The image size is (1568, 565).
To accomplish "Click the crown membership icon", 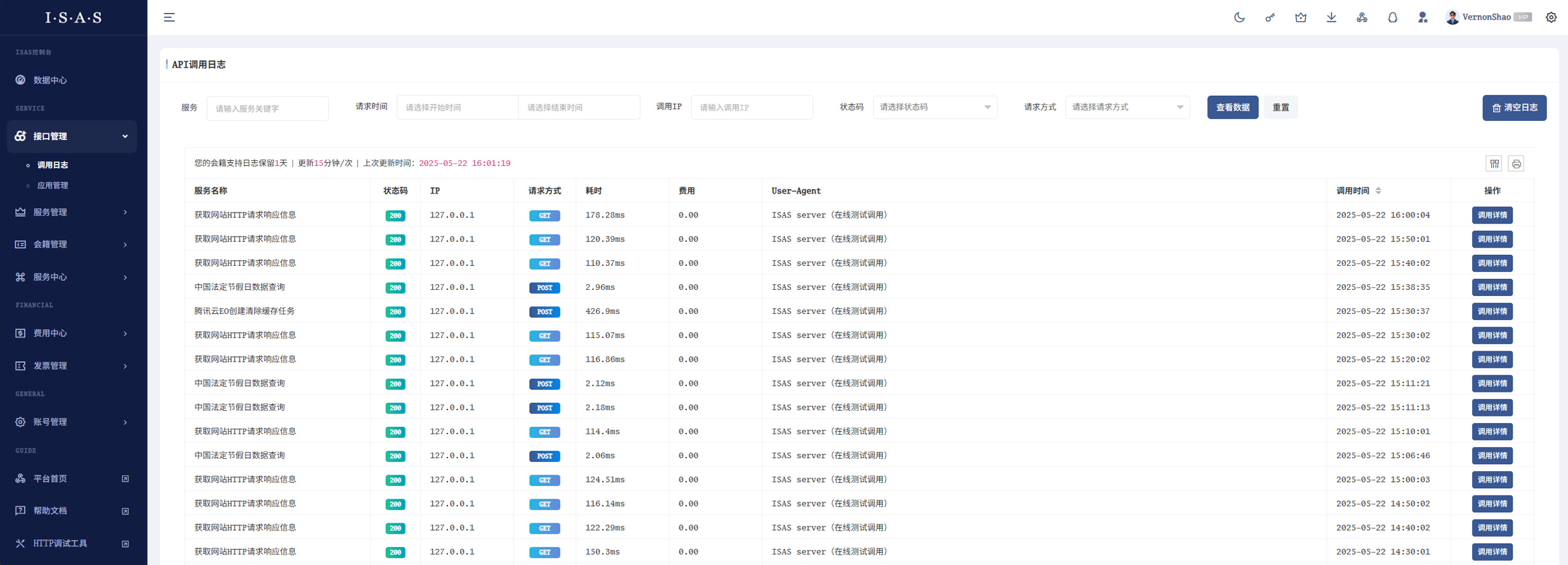I will [x=1301, y=17].
